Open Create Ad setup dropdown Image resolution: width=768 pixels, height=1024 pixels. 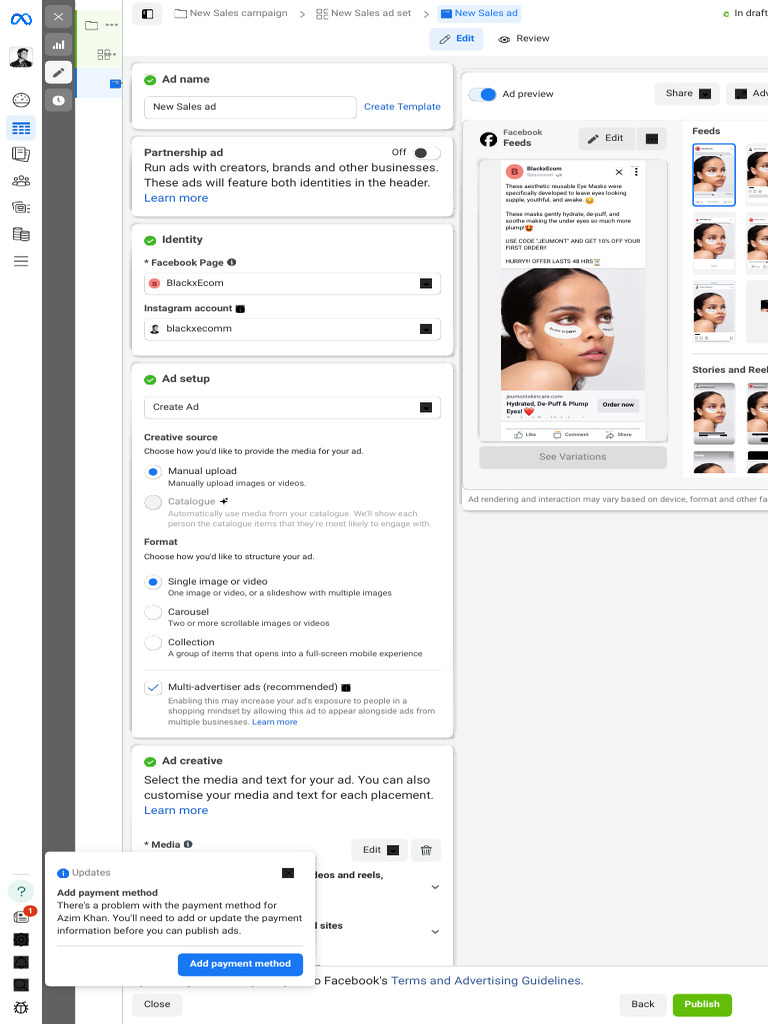click(x=293, y=408)
